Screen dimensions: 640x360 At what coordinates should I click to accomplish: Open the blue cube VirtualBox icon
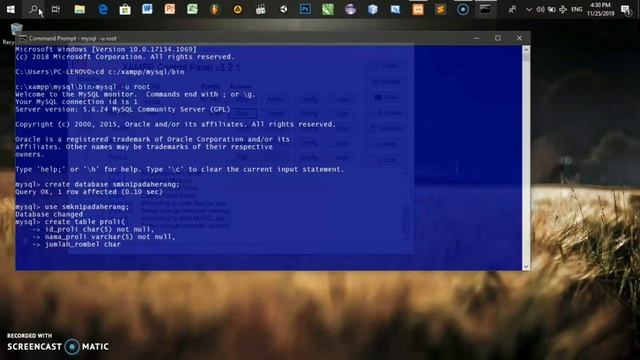[373, 9]
